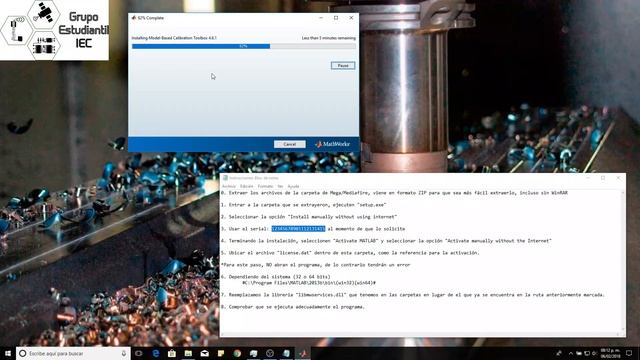This screenshot has height=360, width=640.
Task: Close the Notepad instructions window
Action: pyautogui.click(x=618, y=178)
